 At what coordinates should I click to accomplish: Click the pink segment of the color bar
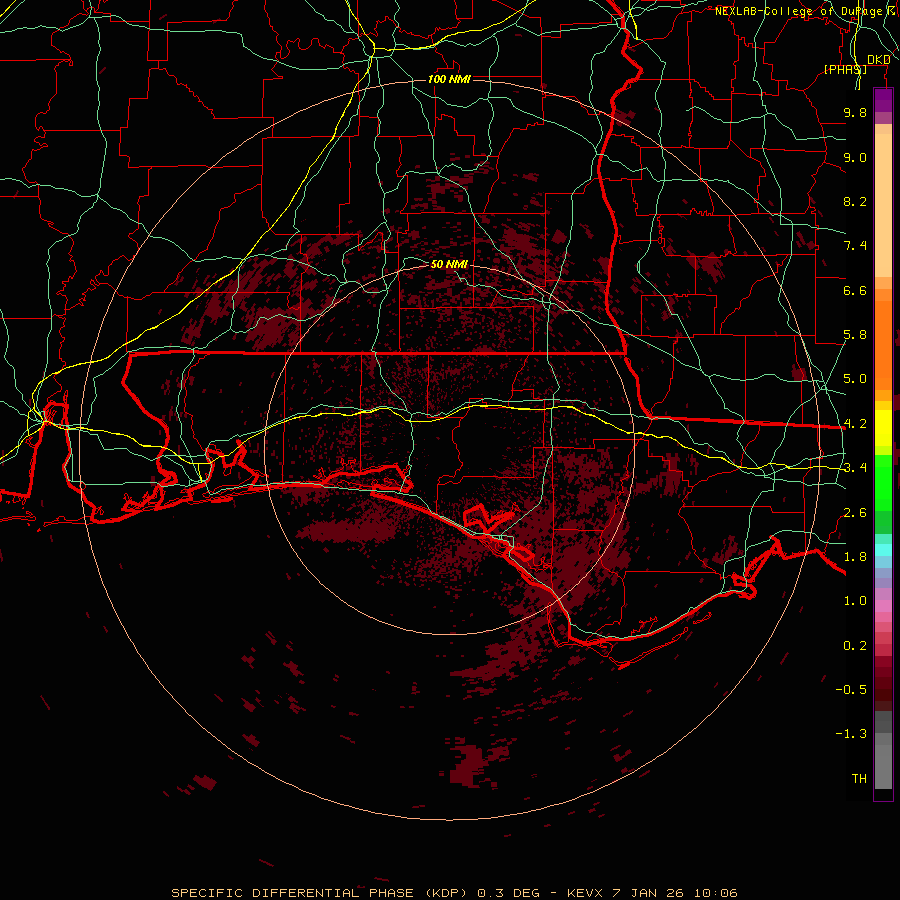tap(883, 606)
